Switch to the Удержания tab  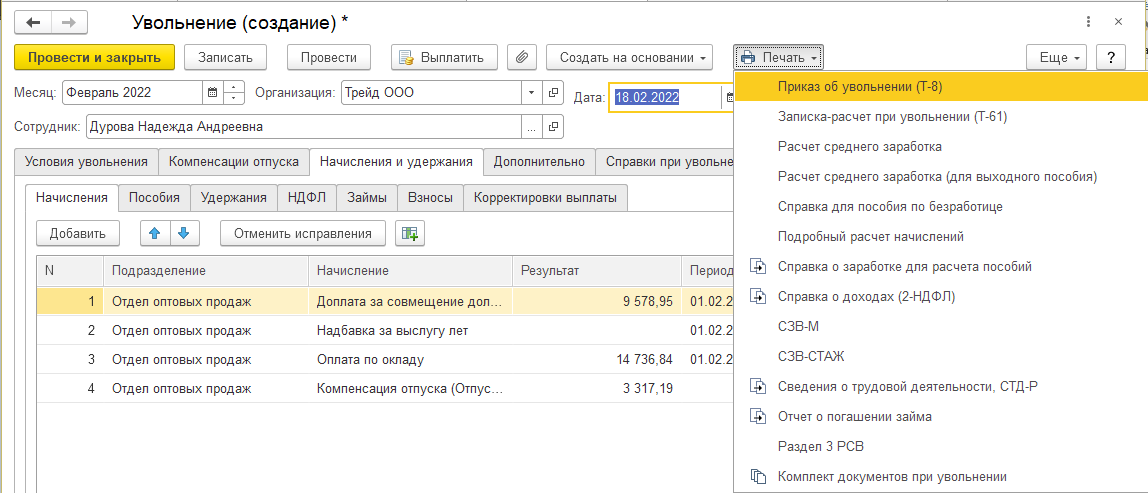click(233, 198)
